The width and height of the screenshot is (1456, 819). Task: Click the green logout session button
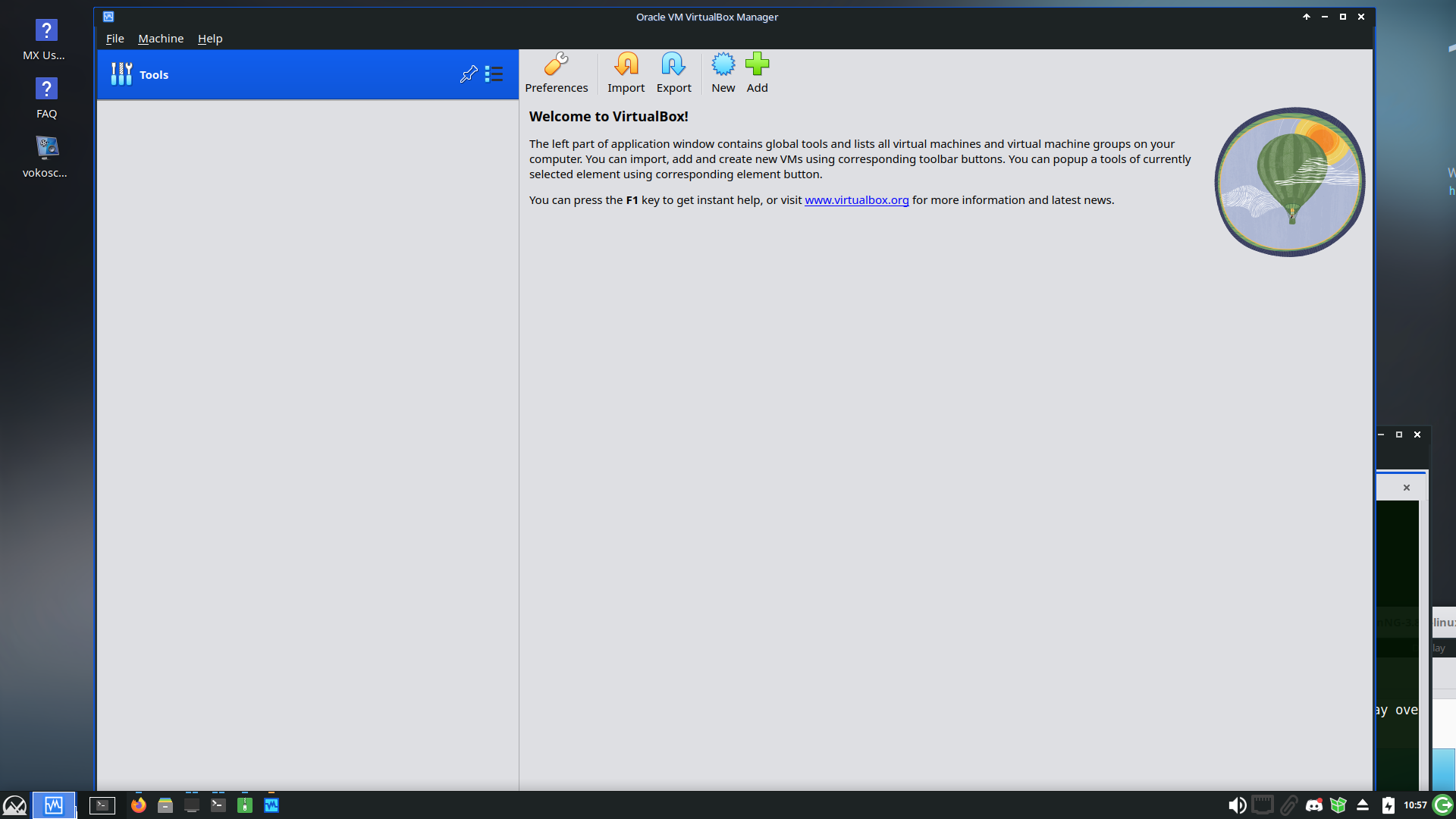(1442, 805)
